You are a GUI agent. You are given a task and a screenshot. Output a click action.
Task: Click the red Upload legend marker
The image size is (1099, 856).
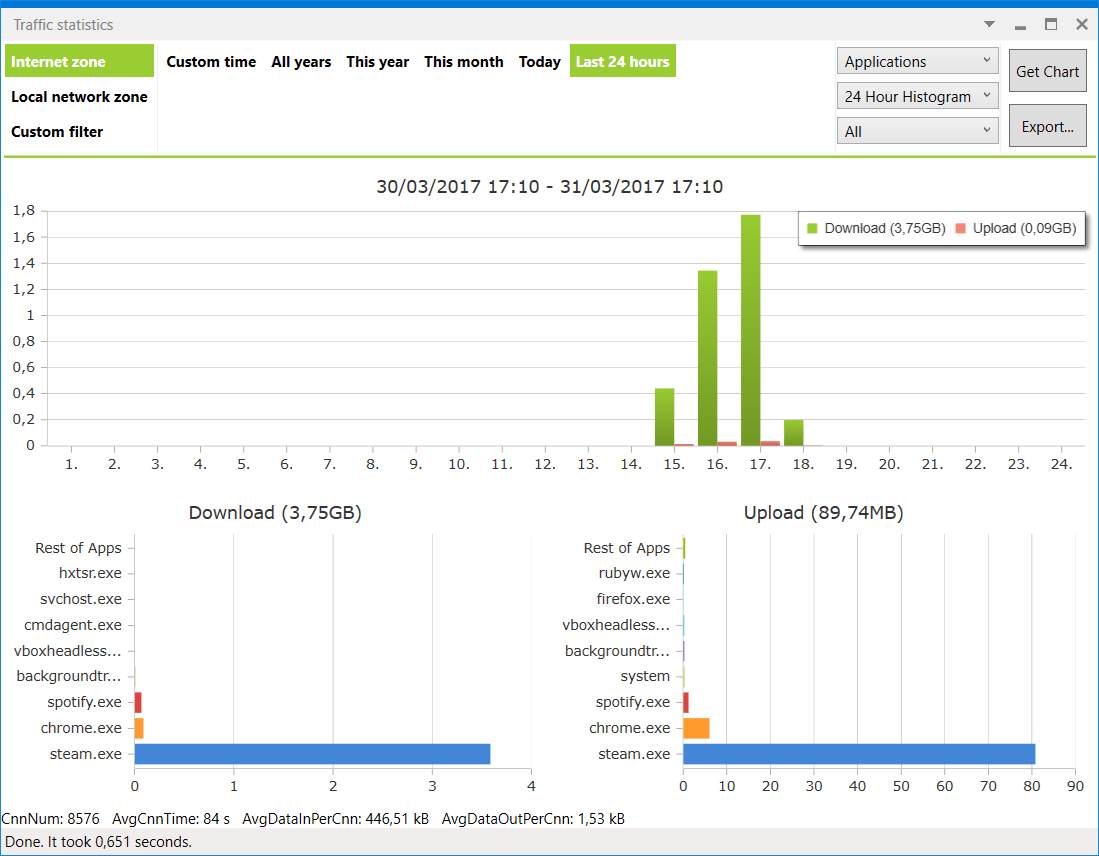(960, 229)
